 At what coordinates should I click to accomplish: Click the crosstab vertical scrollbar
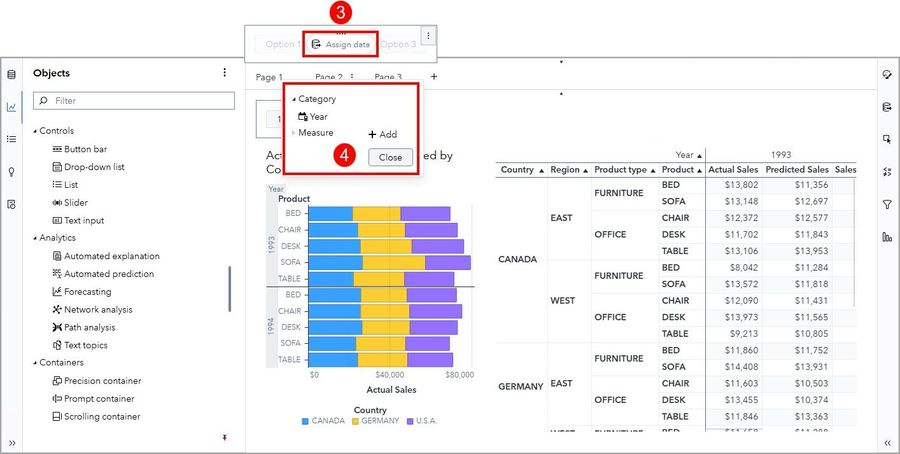pos(854,241)
